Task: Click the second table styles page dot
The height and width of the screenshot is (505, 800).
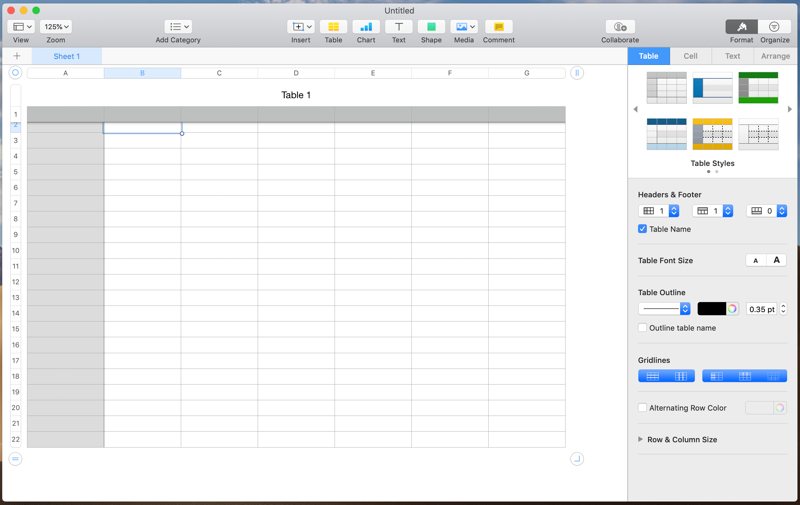Action: [x=717, y=172]
